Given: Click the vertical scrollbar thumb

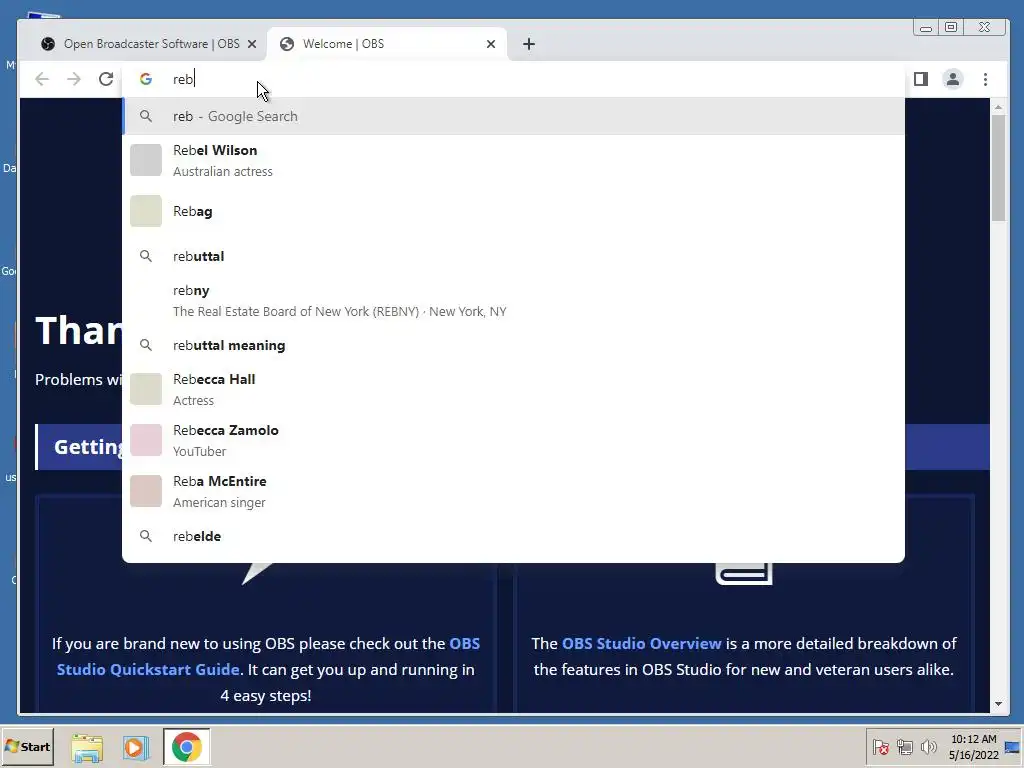Looking at the screenshot, I should click(x=999, y=168).
